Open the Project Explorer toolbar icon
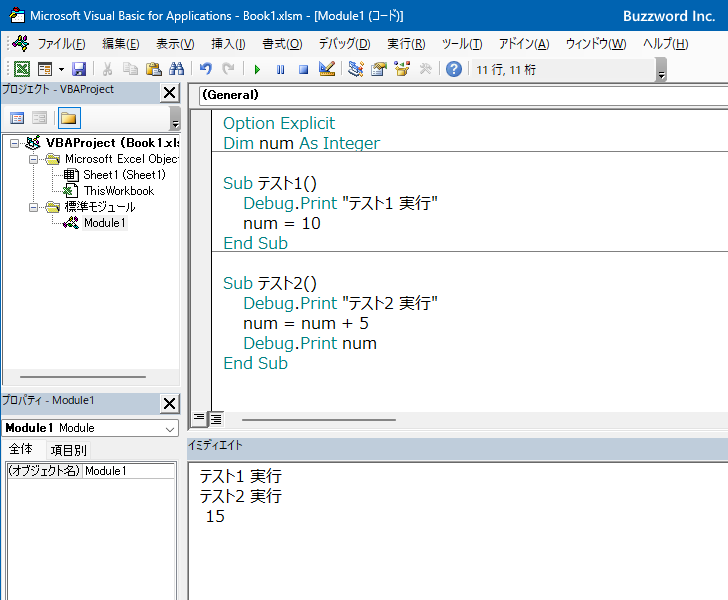Viewport: 728px width, 600px height. click(356, 69)
